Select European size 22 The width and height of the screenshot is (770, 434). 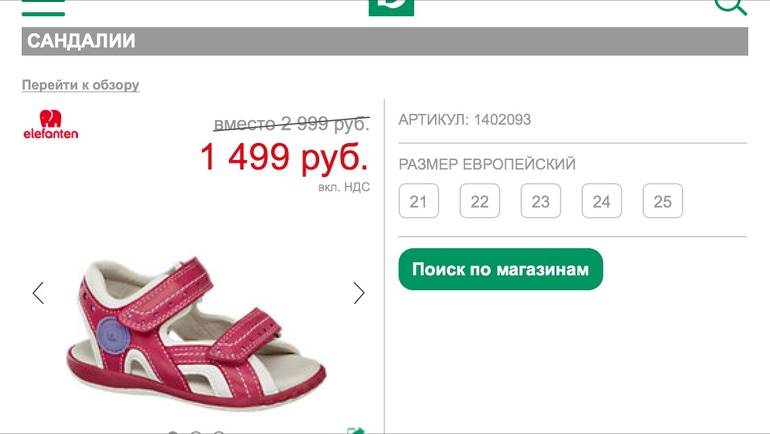point(479,201)
